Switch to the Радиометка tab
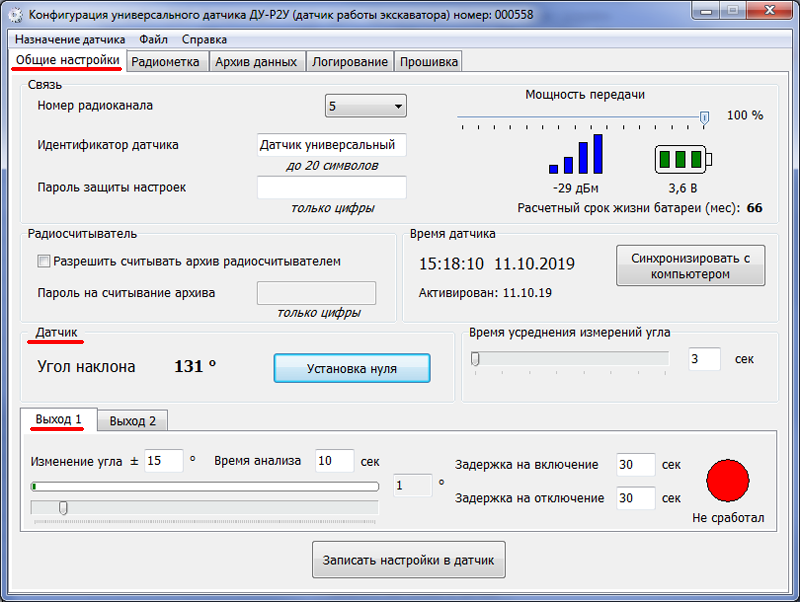800x602 pixels. (165, 62)
